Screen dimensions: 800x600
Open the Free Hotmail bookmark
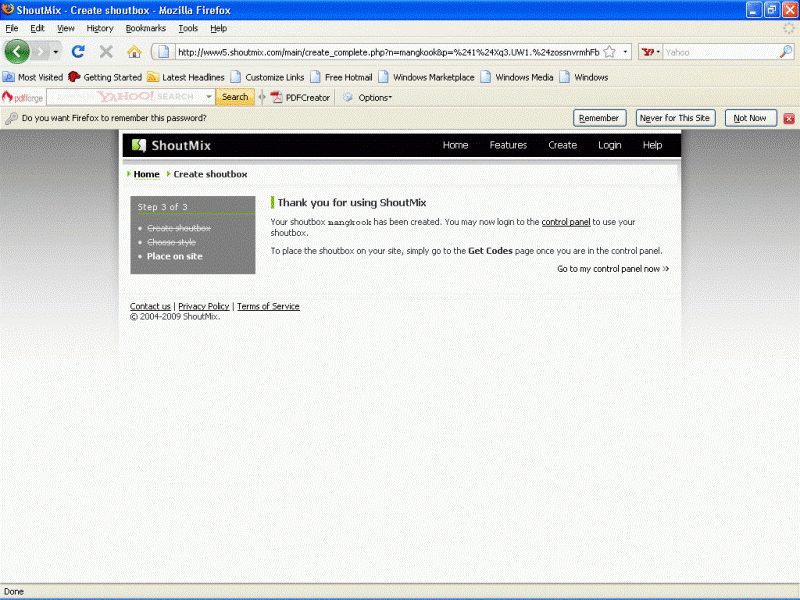coord(341,77)
